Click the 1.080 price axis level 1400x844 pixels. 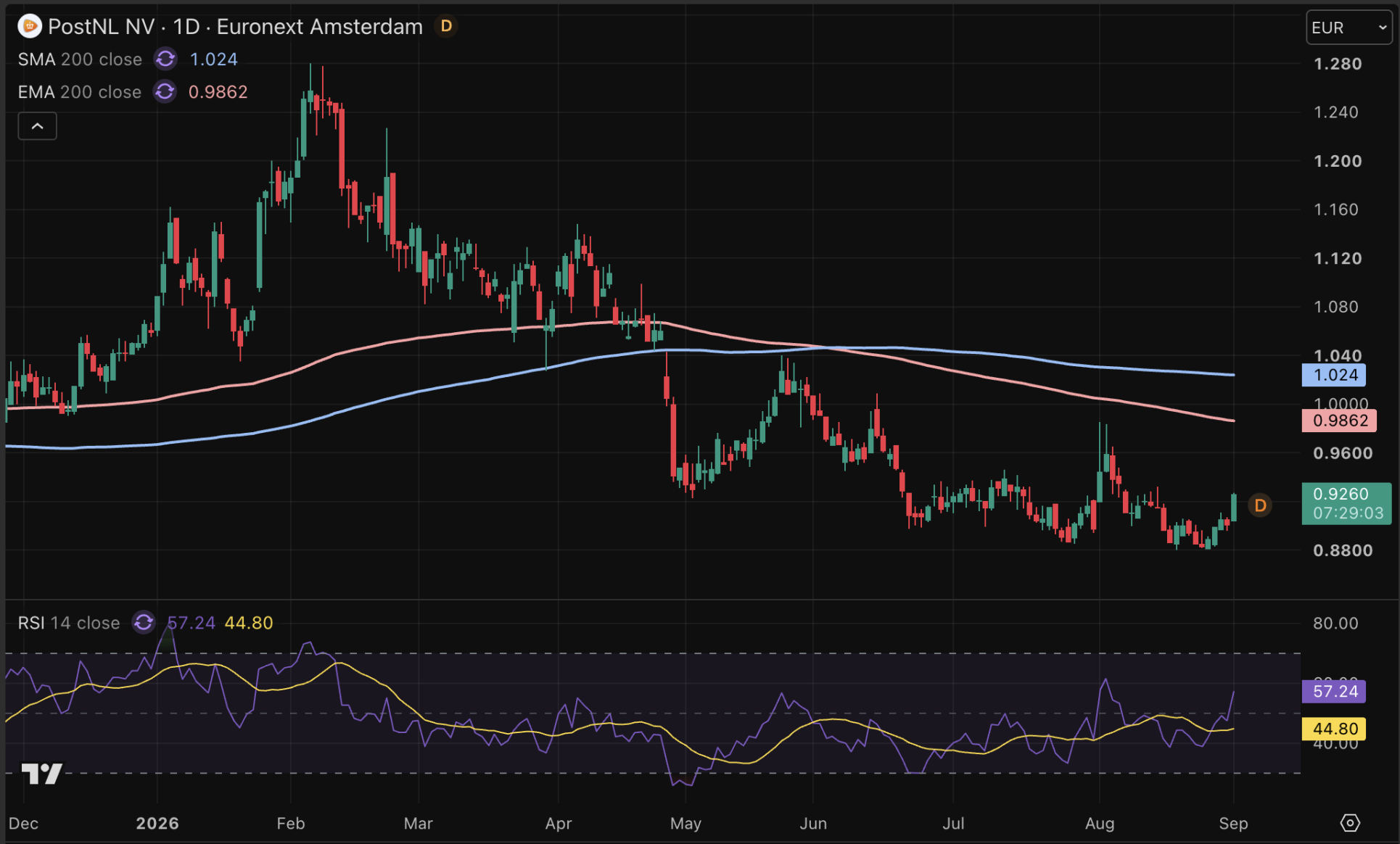1336,307
